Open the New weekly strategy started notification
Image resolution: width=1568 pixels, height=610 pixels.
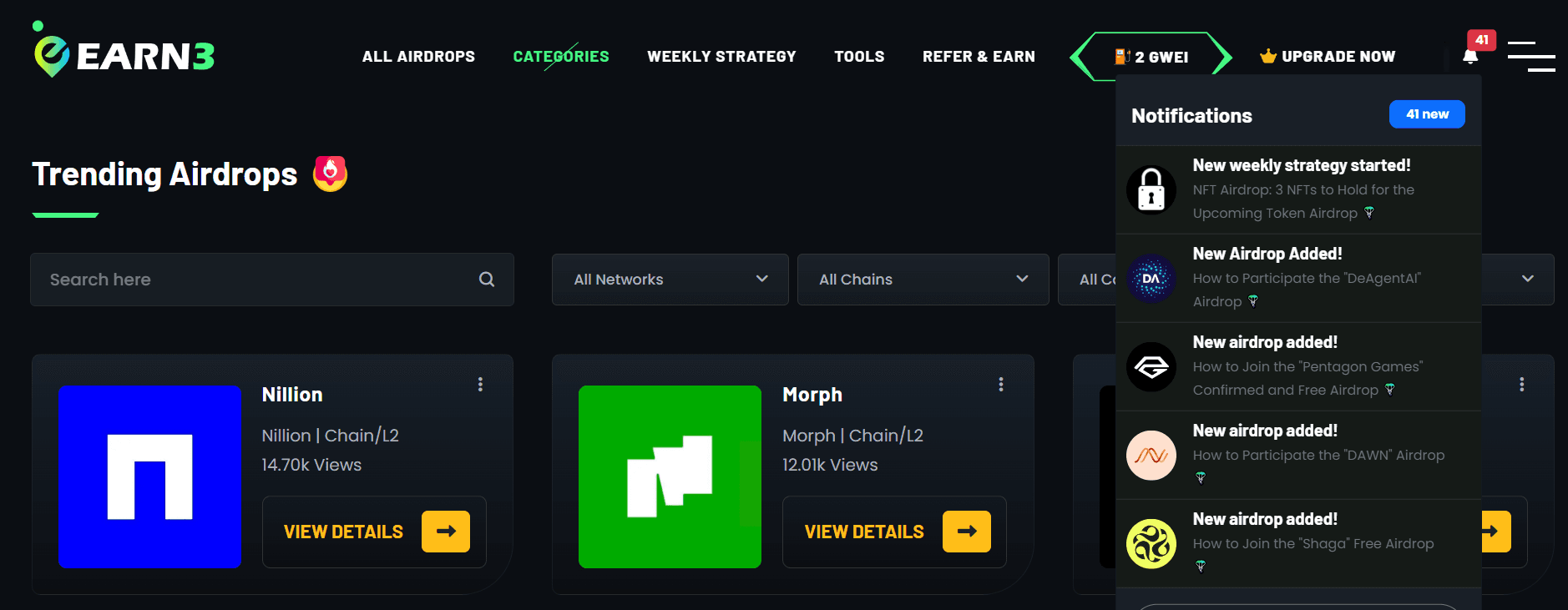point(1298,189)
